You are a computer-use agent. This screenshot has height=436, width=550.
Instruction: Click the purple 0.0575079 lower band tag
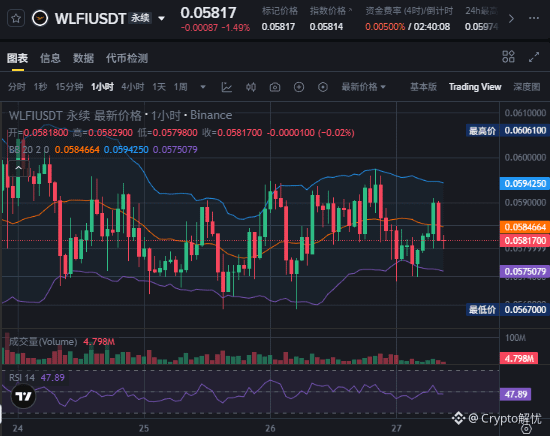point(525,271)
